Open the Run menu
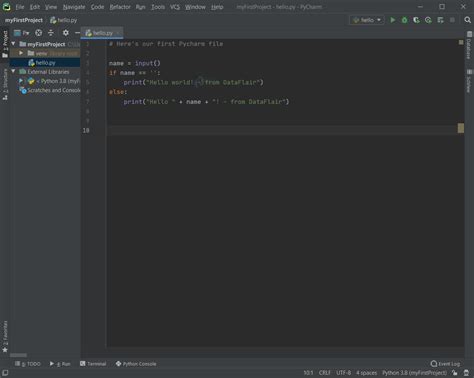Screen dimensions: 474x378 (140, 7)
